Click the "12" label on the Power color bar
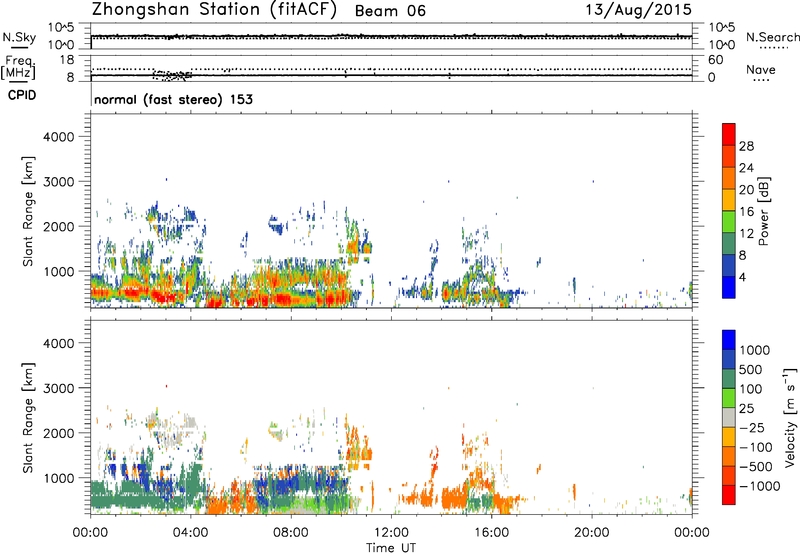This screenshot has height=554, width=800. tap(746, 234)
